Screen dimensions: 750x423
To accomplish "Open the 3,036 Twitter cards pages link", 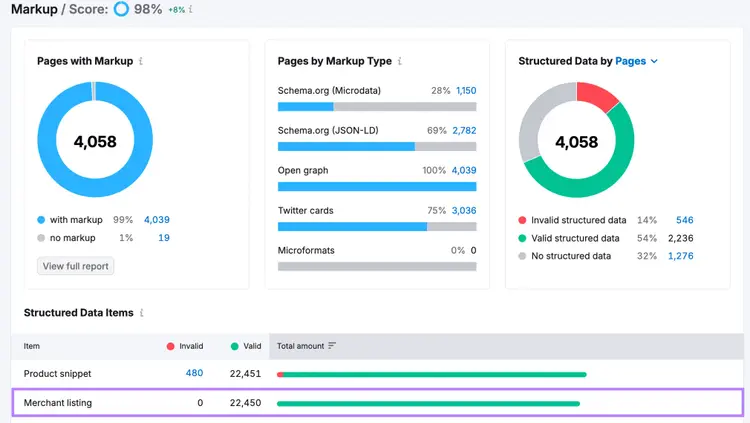I will [x=464, y=211].
